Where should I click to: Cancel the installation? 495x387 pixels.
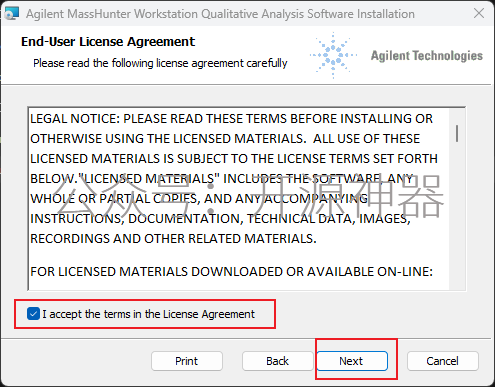[x=443, y=361]
